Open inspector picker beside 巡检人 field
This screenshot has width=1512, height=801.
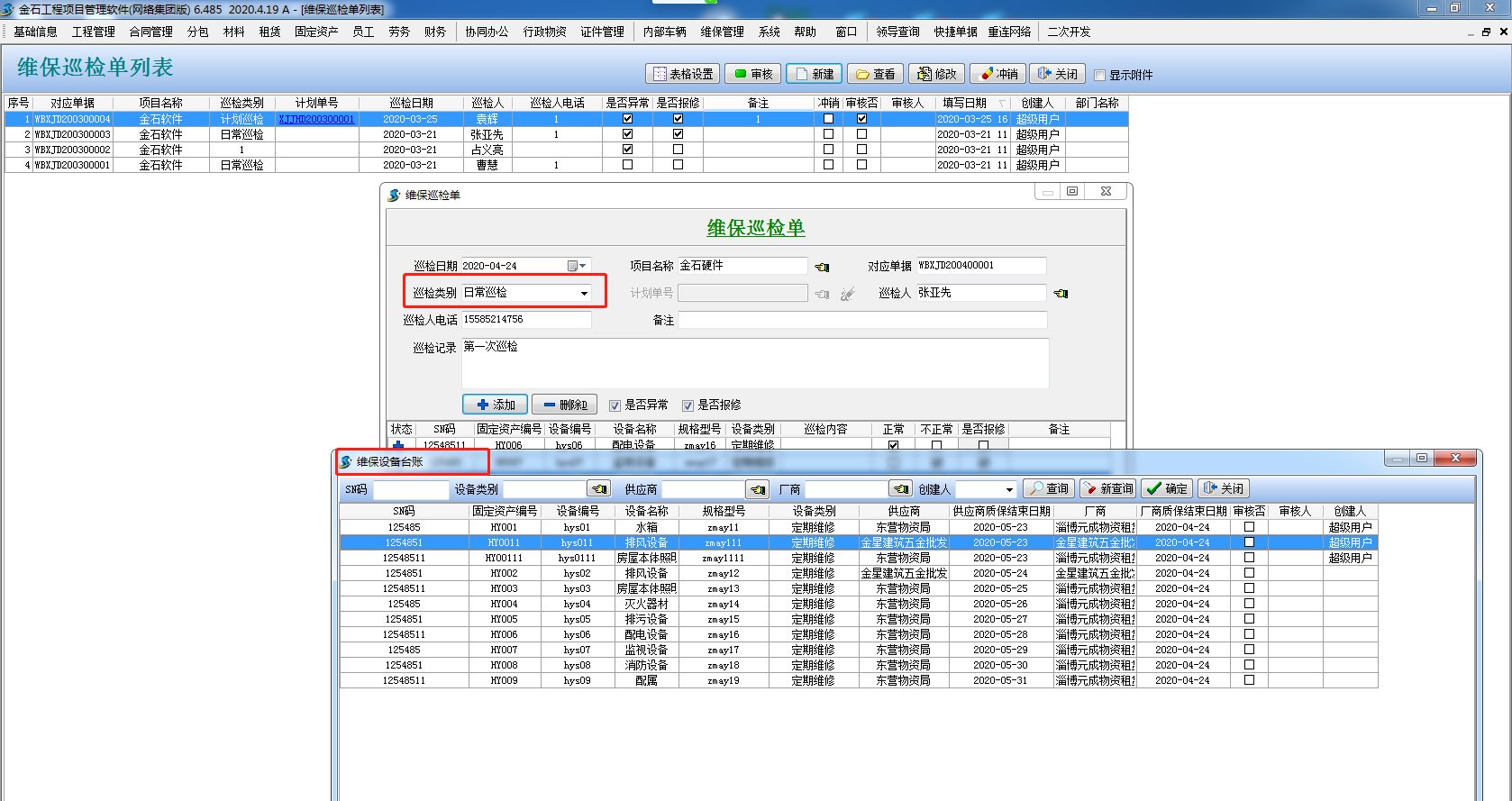[x=1061, y=294]
